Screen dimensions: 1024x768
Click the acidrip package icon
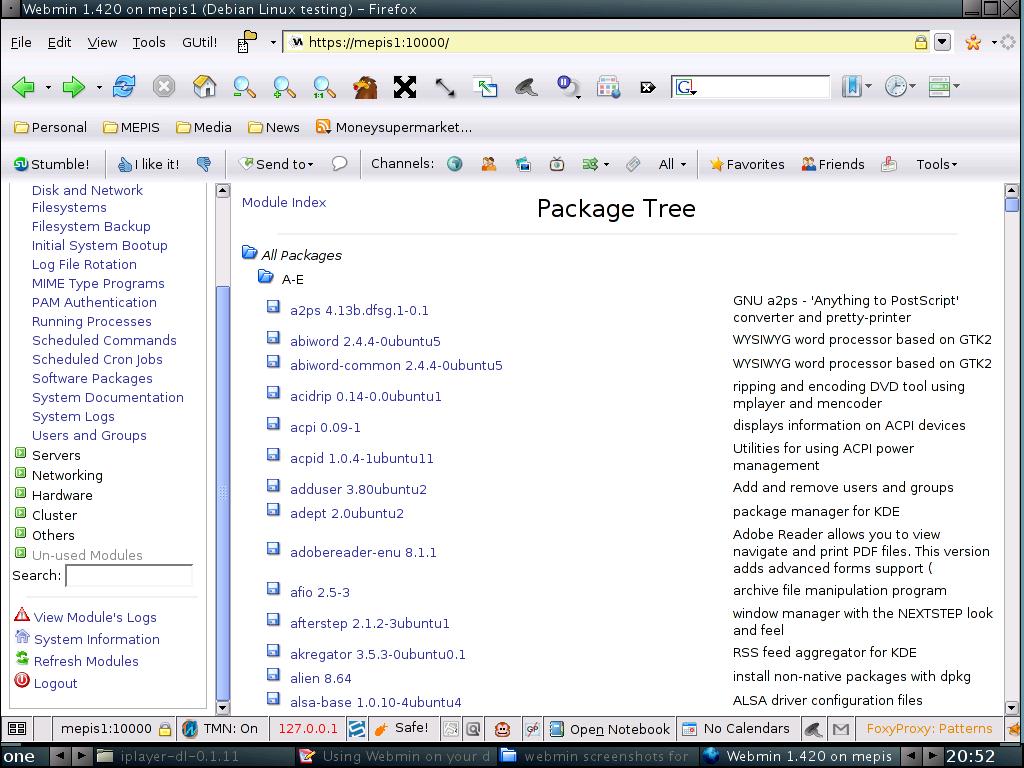tap(273, 392)
